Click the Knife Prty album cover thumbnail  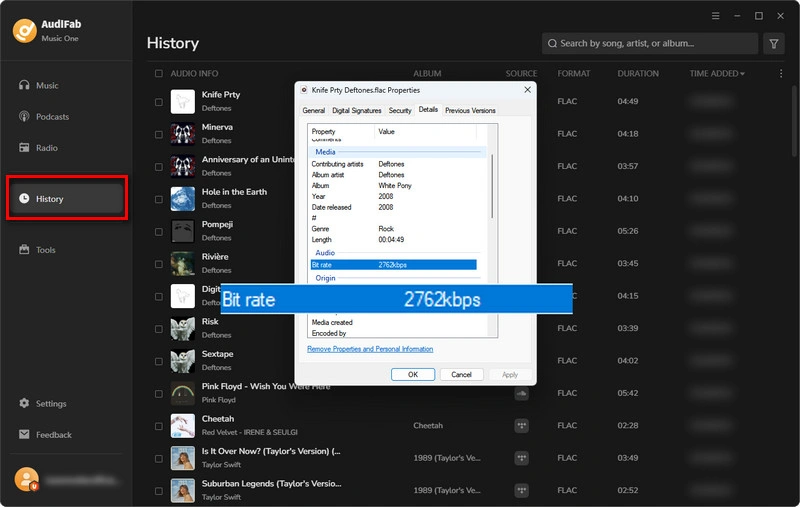[x=183, y=102]
